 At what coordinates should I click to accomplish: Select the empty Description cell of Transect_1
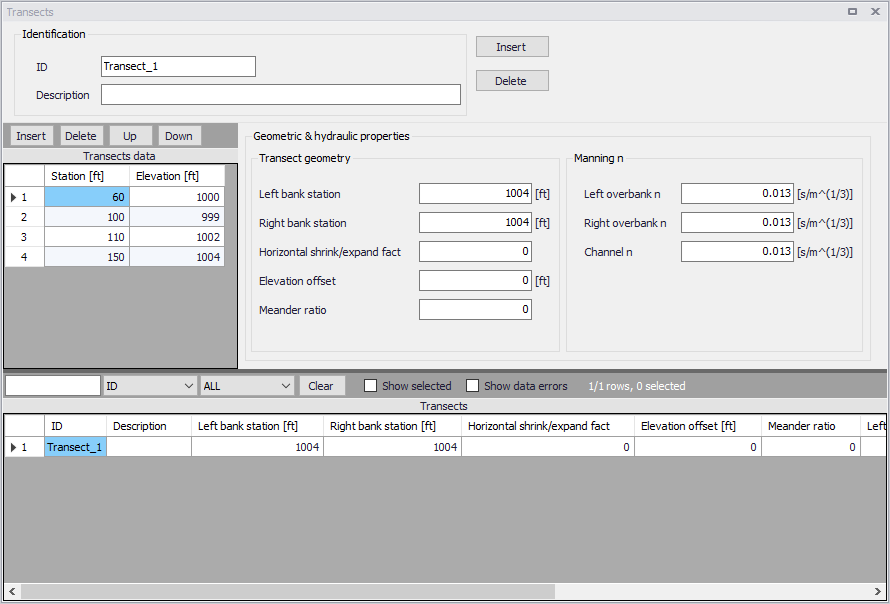pyautogui.click(x=149, y=447)
